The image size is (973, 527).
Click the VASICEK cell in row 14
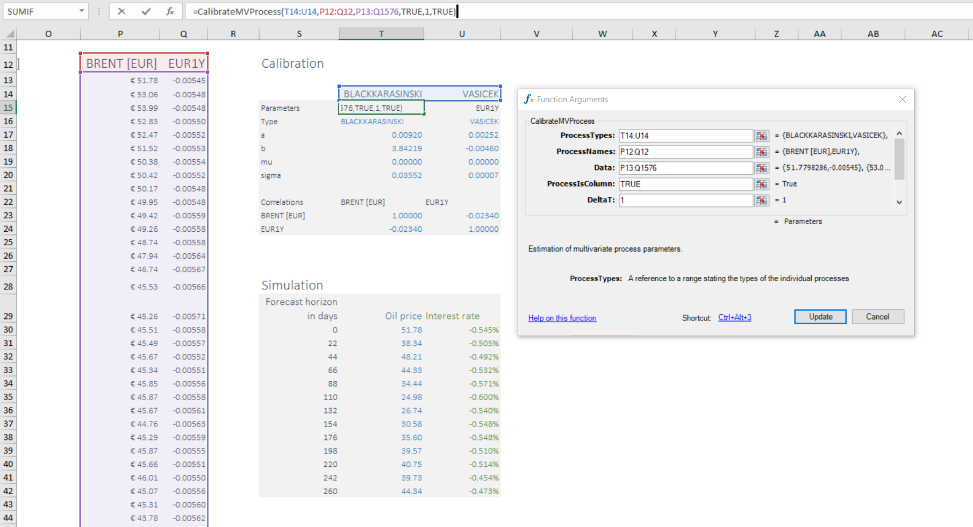click(x=462, y=94)
